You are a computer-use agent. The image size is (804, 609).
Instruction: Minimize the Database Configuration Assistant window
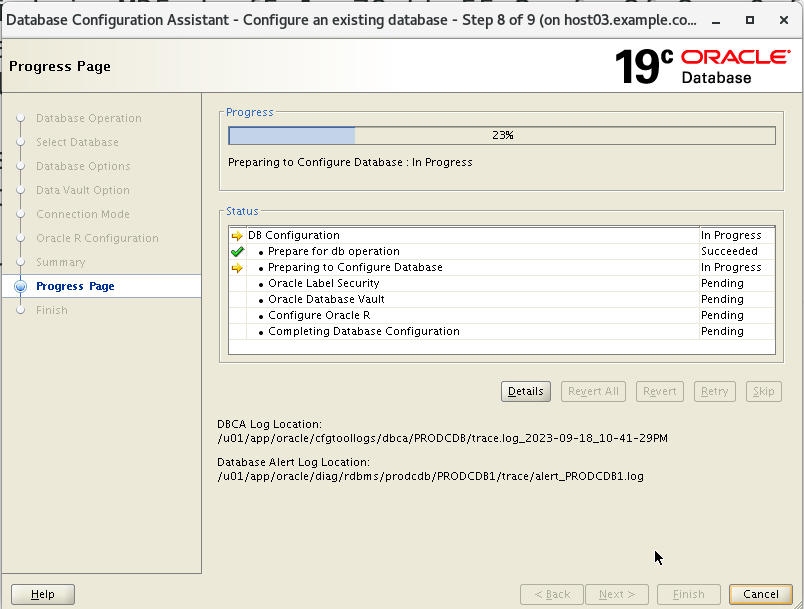[x=716, y=21]
